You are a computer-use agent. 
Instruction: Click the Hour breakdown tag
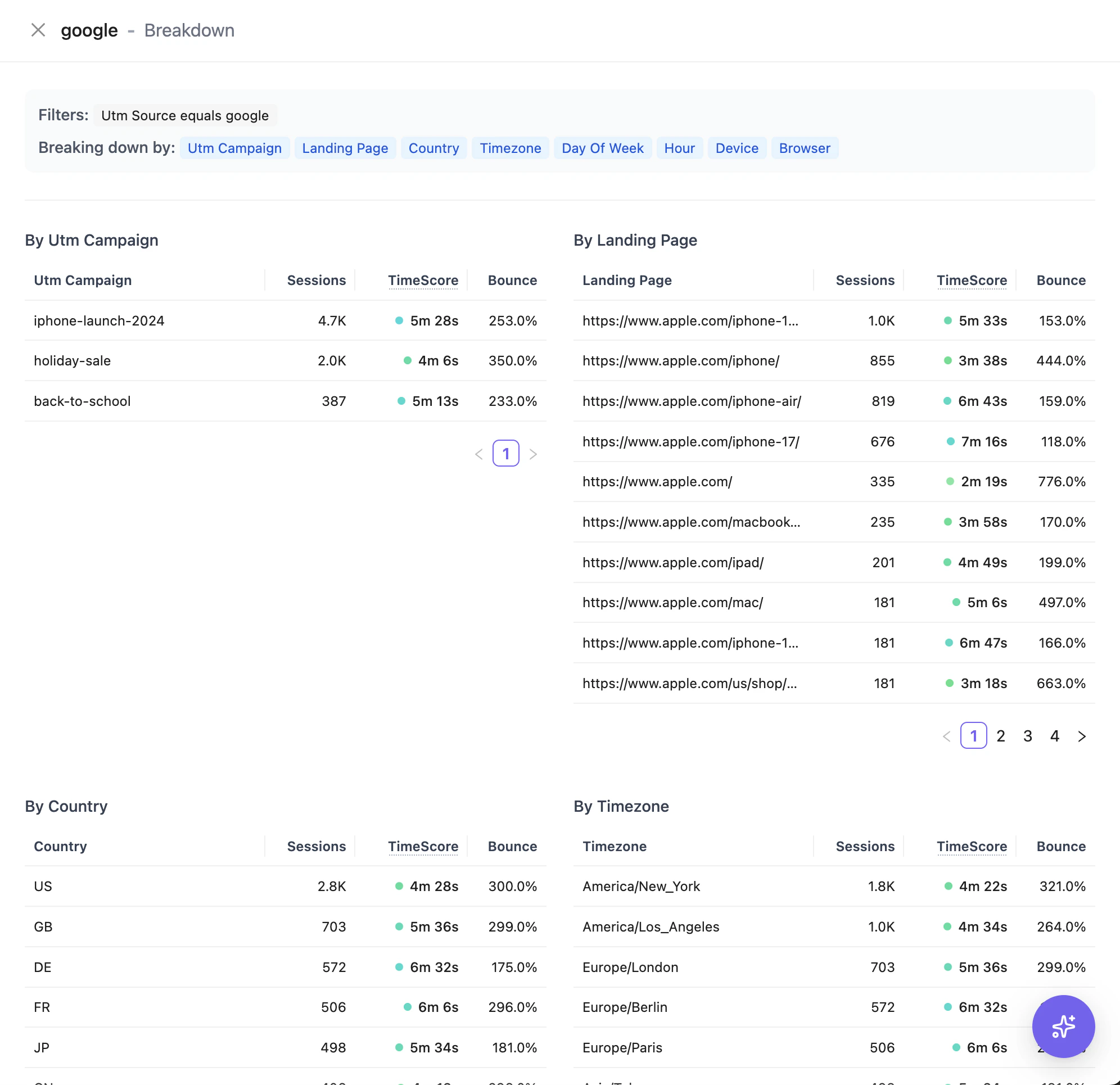679,148
